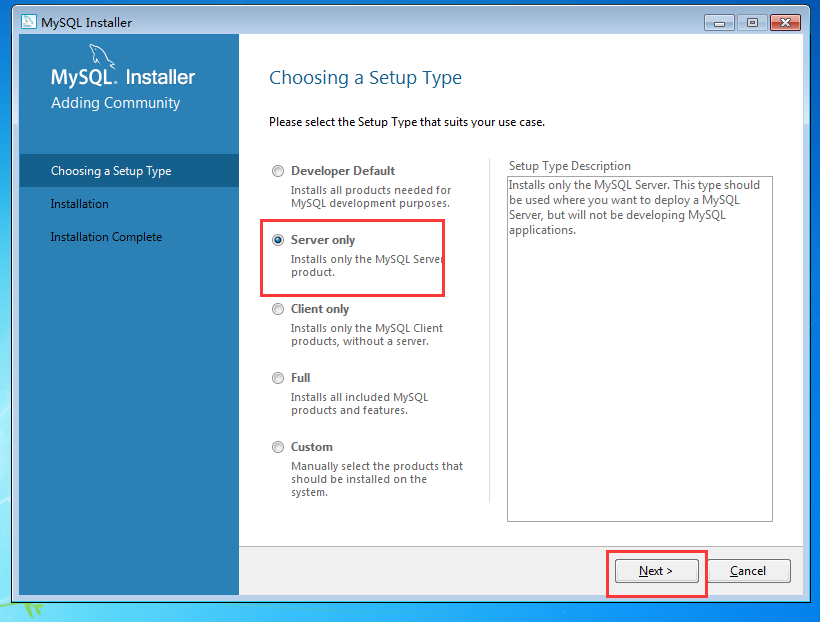Click the 'Adding Community' subtitle text
This screenshot has height=622, width=820.
click(x=116, y=103)
